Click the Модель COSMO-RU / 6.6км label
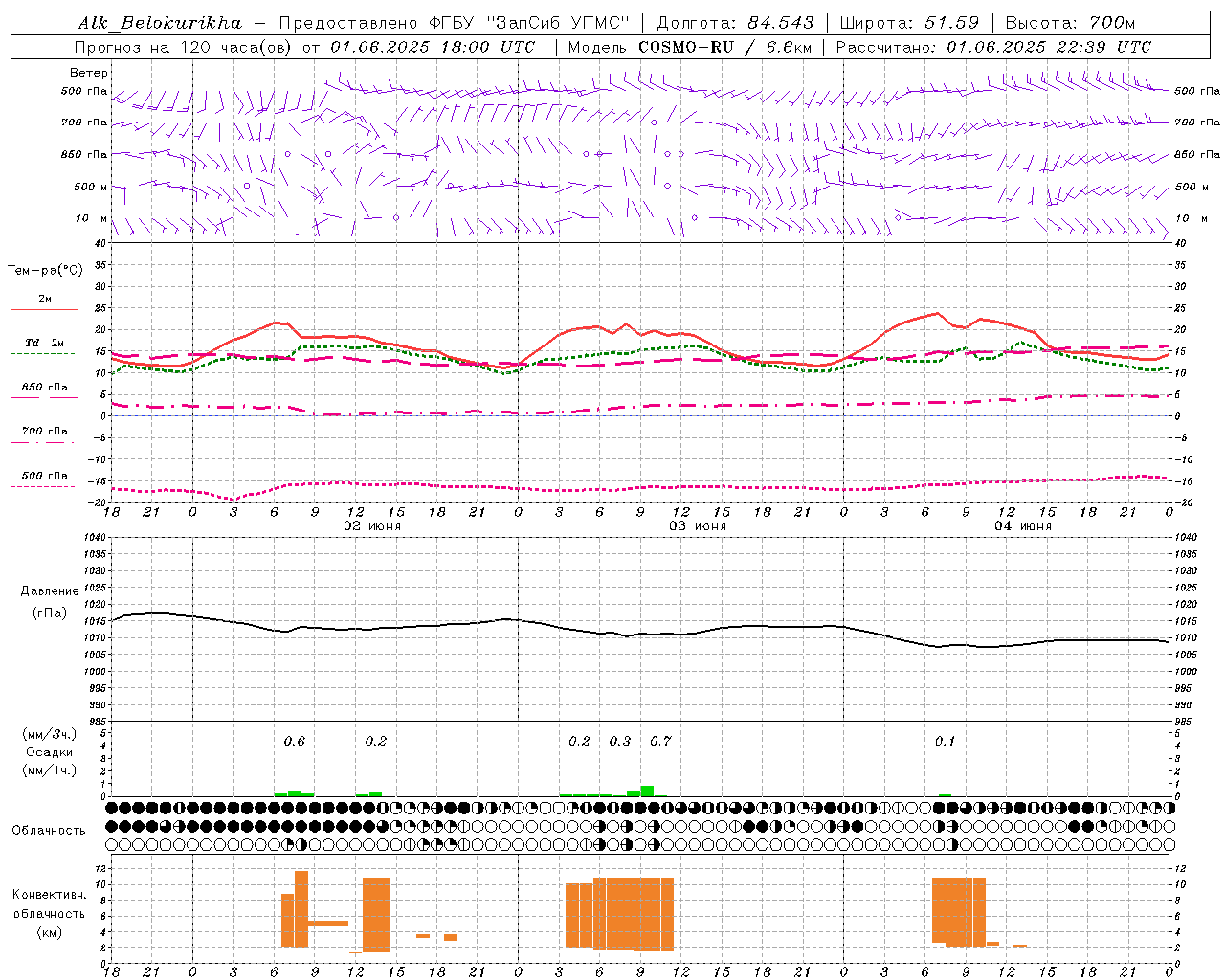The width and height of the screenshot is (1225, 980). point(690,47)
